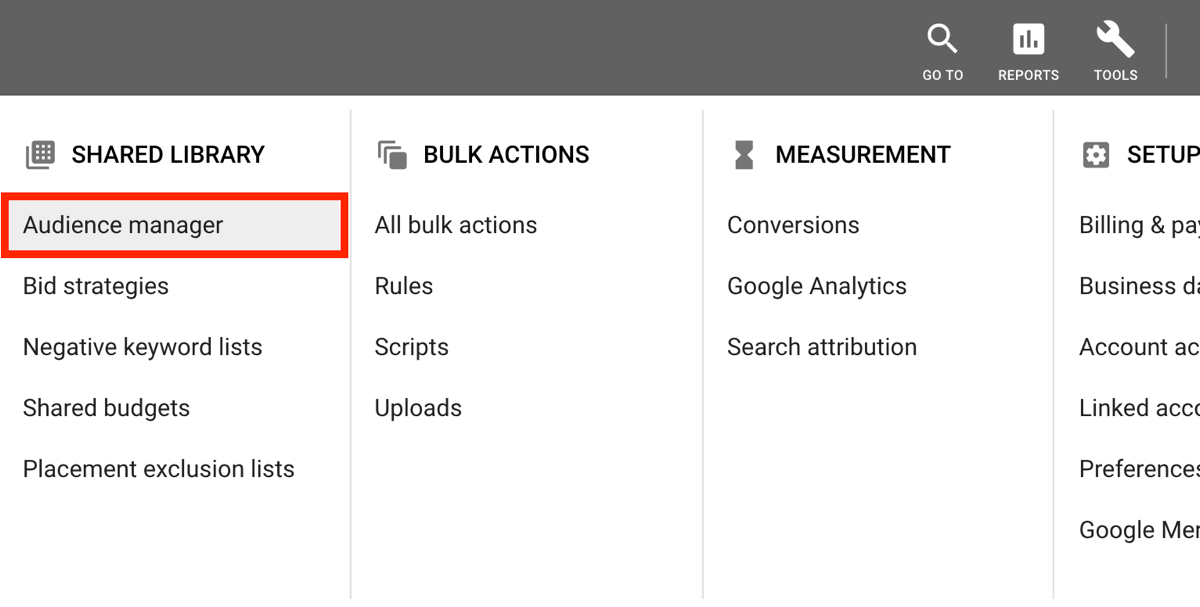Image resolution: width=1200 pixels, height=607 pixels.
Task: Open Shared budgets
Action: (106, 408)
